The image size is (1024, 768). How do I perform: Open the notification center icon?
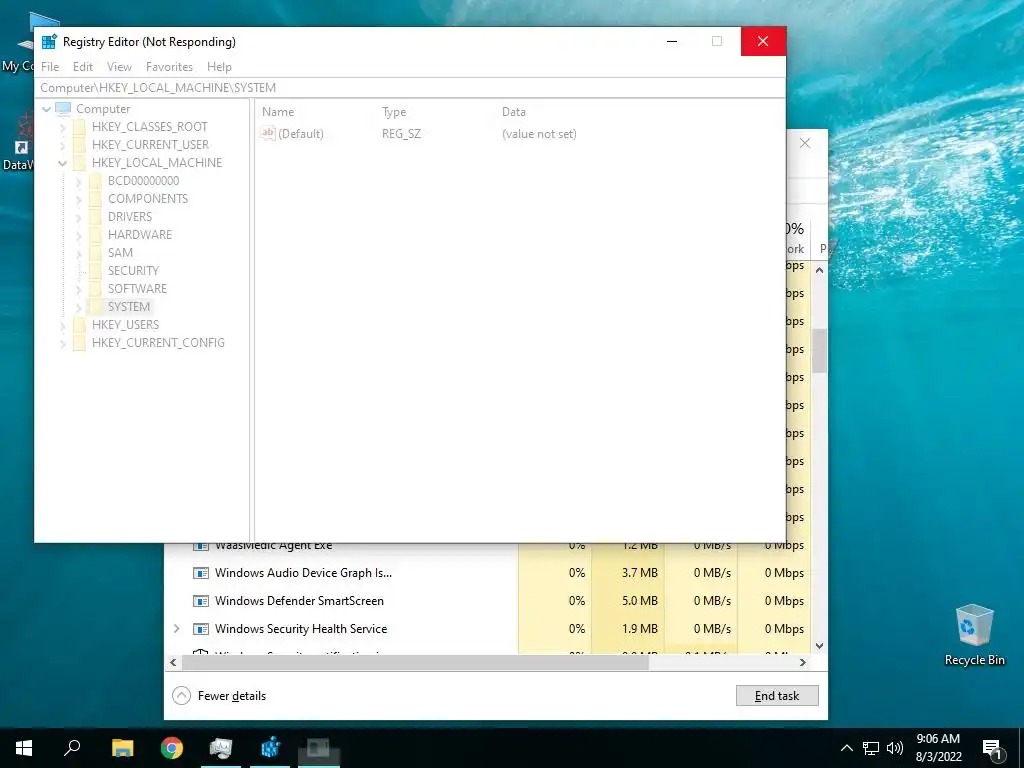992,749
